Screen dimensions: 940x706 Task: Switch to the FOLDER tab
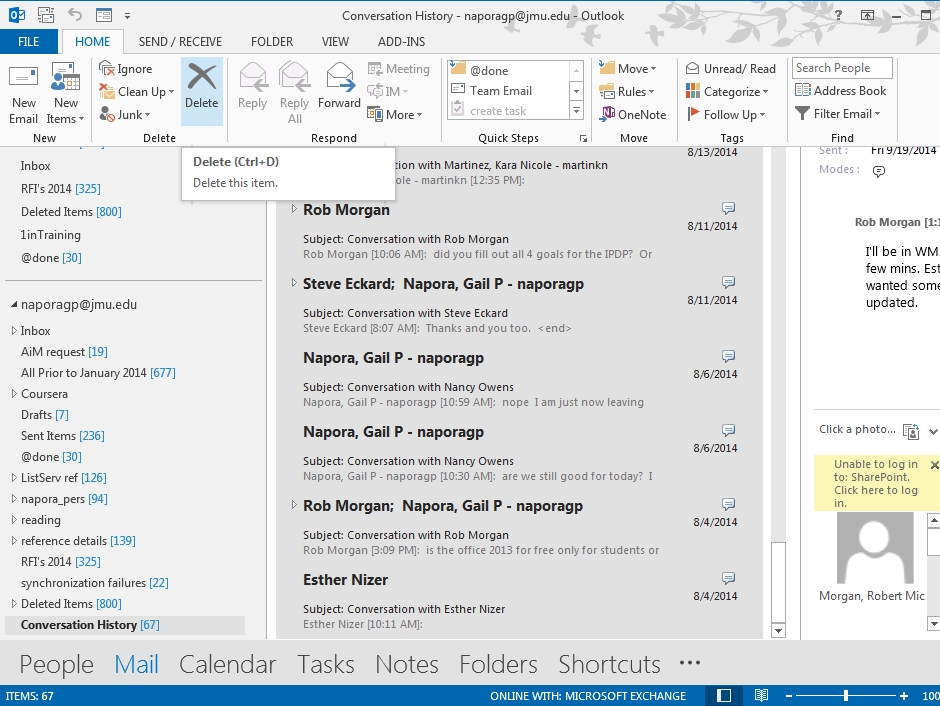(272, 41)
